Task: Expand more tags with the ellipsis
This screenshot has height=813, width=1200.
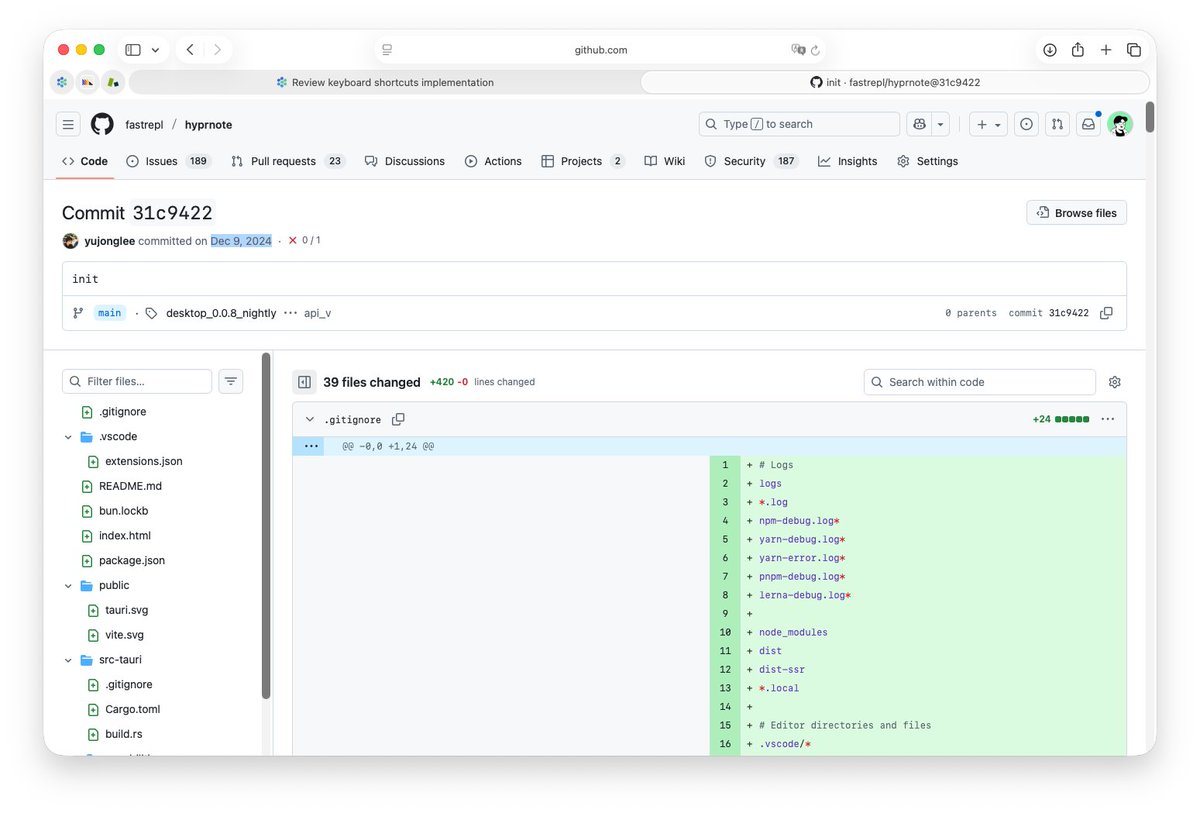Action: pos(290,313)
